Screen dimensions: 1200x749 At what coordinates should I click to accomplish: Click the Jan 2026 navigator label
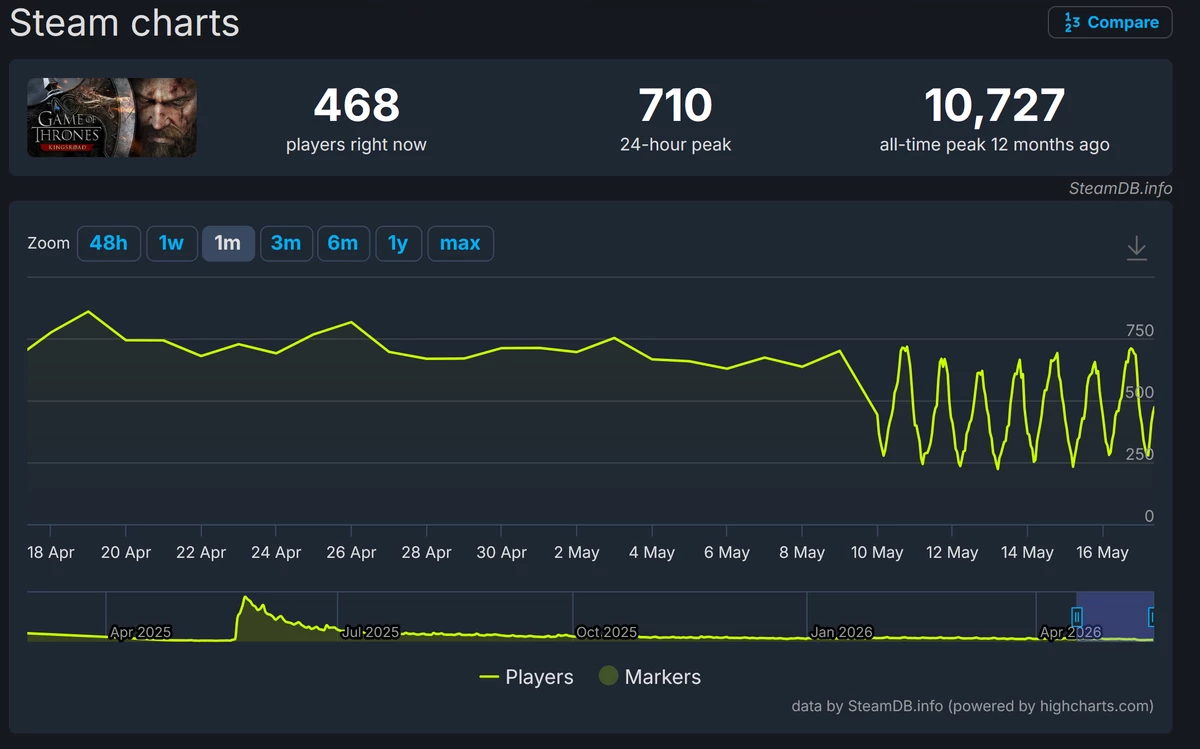pos(841,632)
